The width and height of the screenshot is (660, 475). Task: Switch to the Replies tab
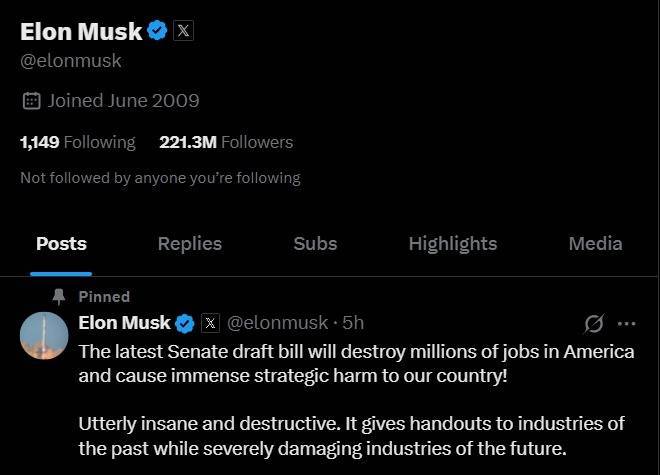coord(190,243)
